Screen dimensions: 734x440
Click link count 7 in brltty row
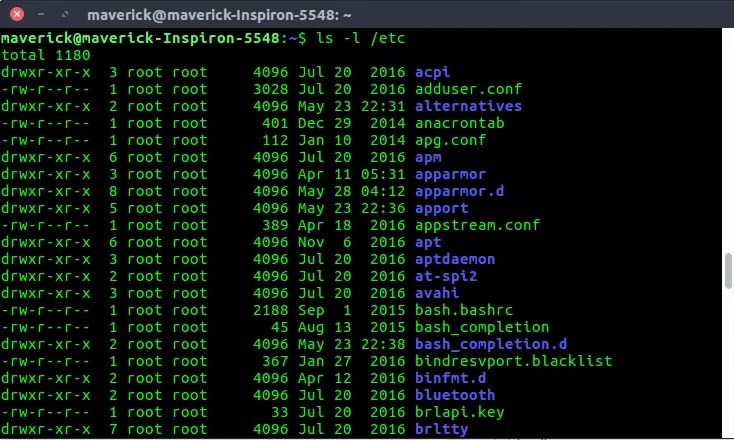(113, 429)
